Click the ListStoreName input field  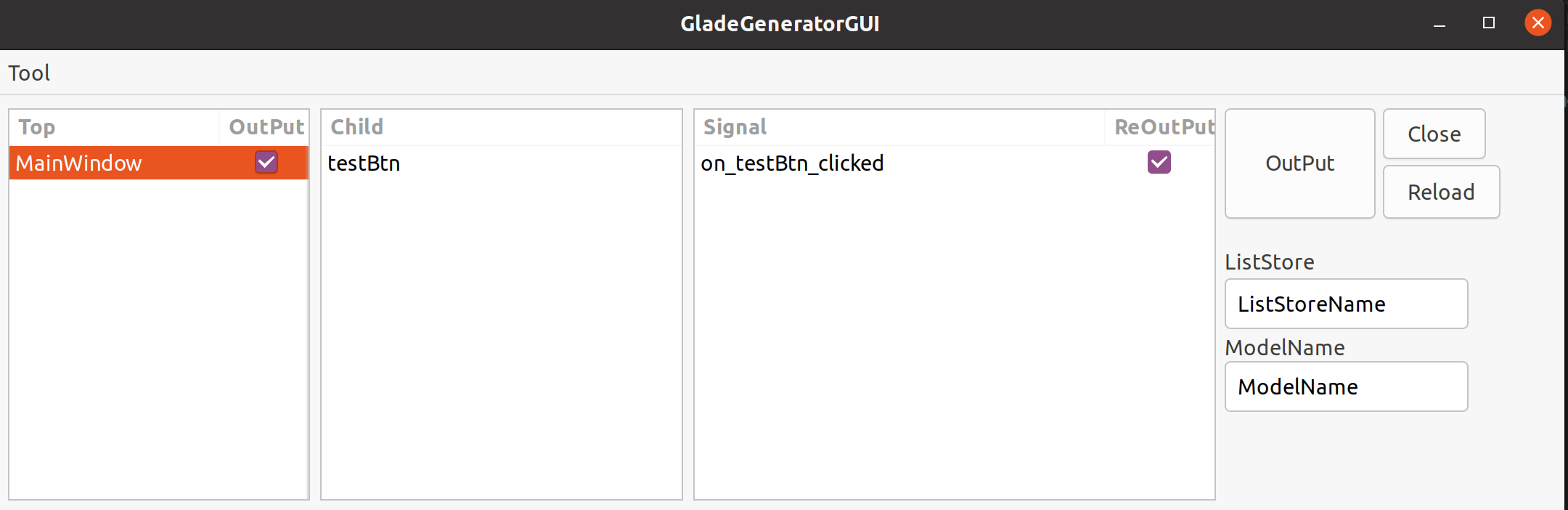coord(1344,304)
